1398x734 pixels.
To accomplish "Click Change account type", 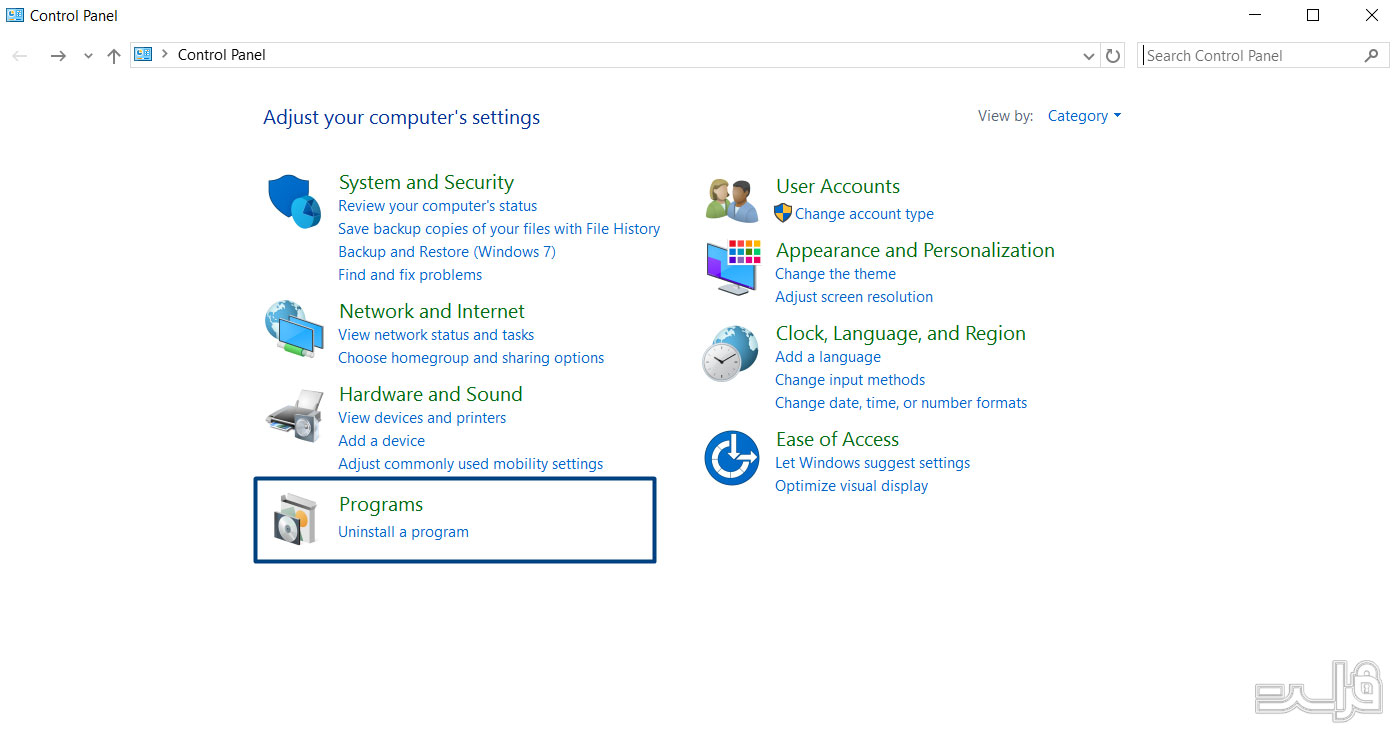I will 864,214.
